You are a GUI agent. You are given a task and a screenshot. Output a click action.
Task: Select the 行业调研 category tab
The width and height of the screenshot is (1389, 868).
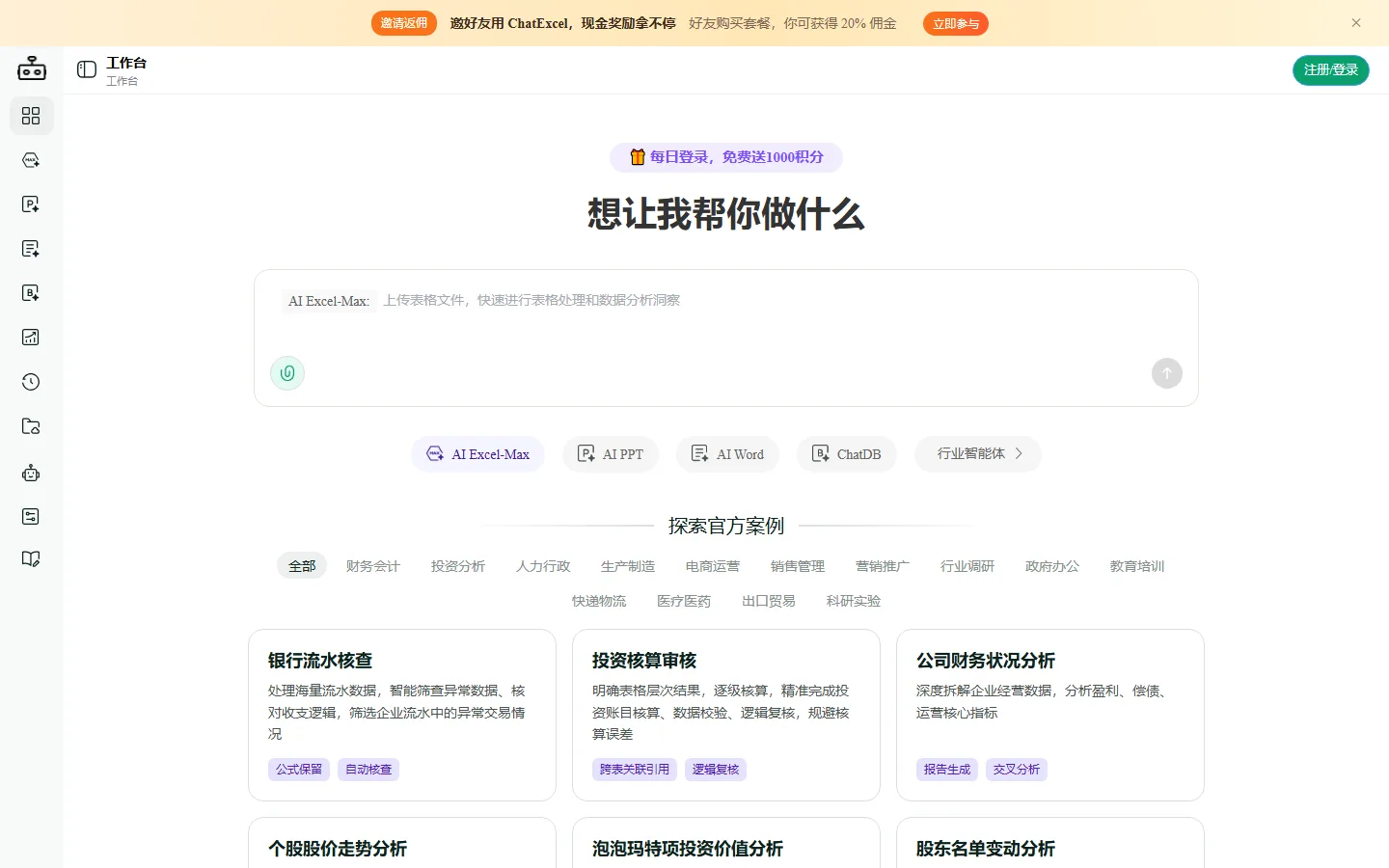(967, 566)
